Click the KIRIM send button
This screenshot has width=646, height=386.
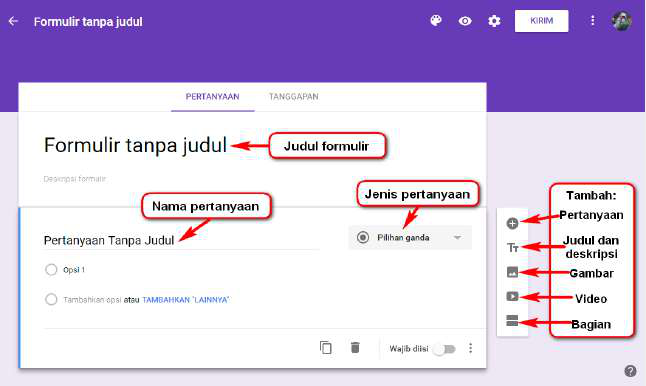541,21
